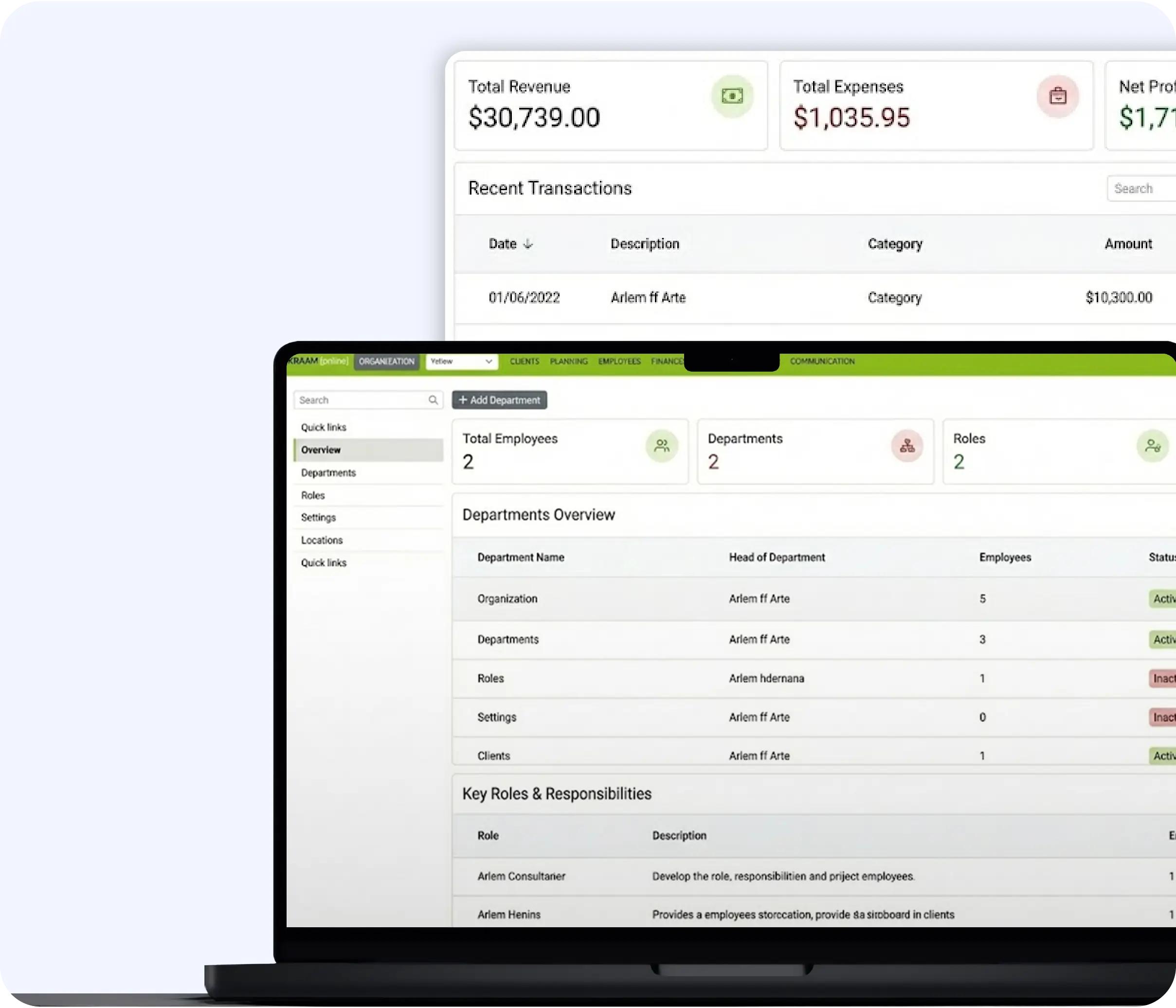Open the ORGANIZATION menu tab

386,361
